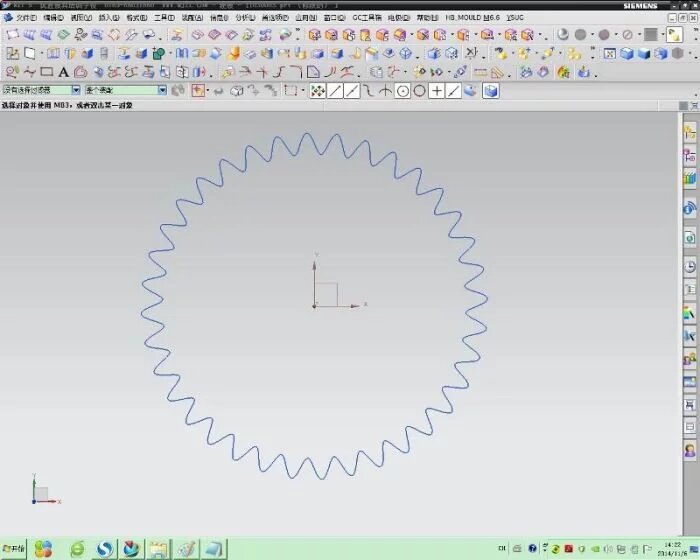The height and width of the screenshot is (560, 700).
Task: Open the HB_MOULD M6.6 menu
Action: [472, 18]
